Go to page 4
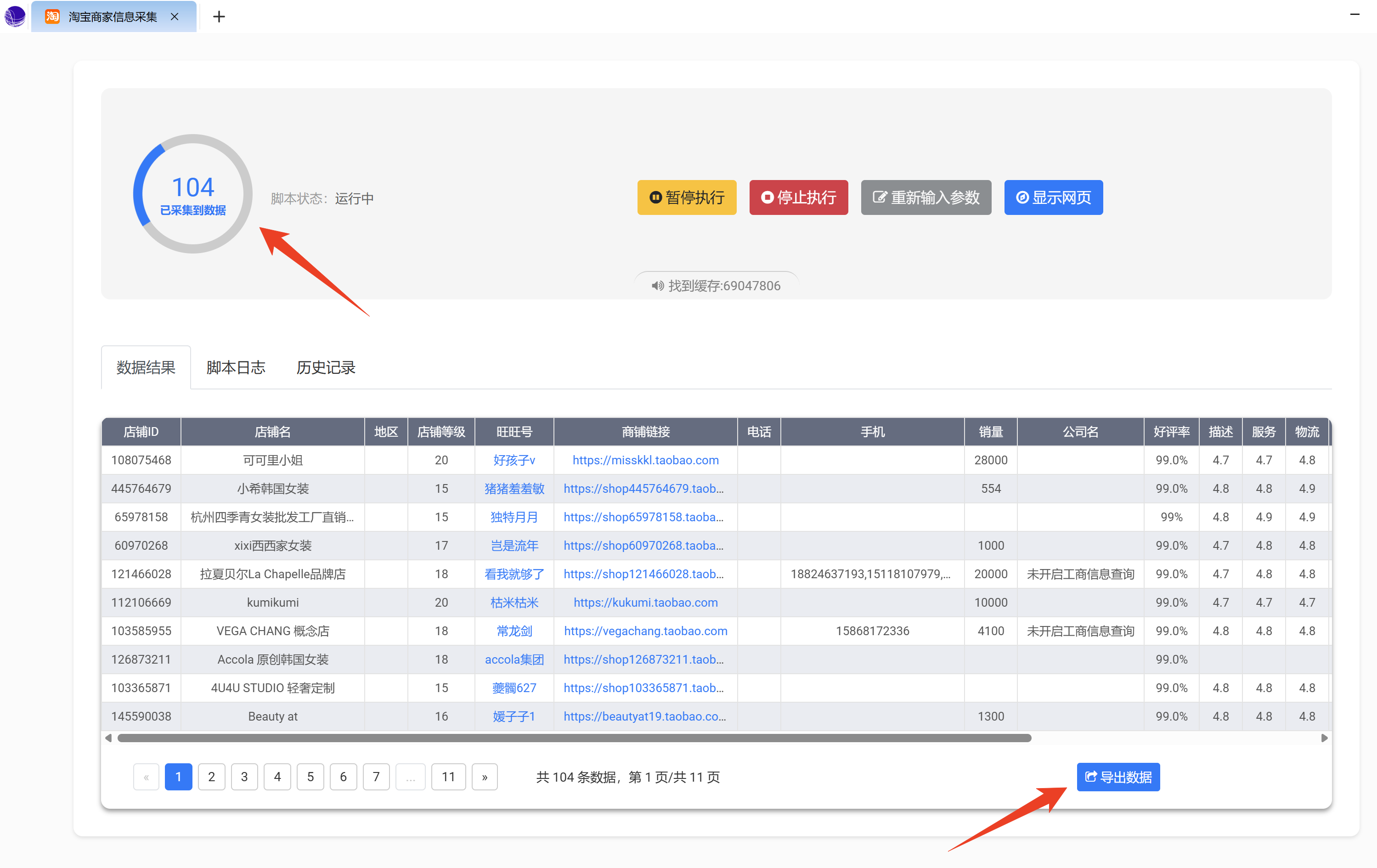The width and height of the screenshot is (1377, 868). [277, 777]
